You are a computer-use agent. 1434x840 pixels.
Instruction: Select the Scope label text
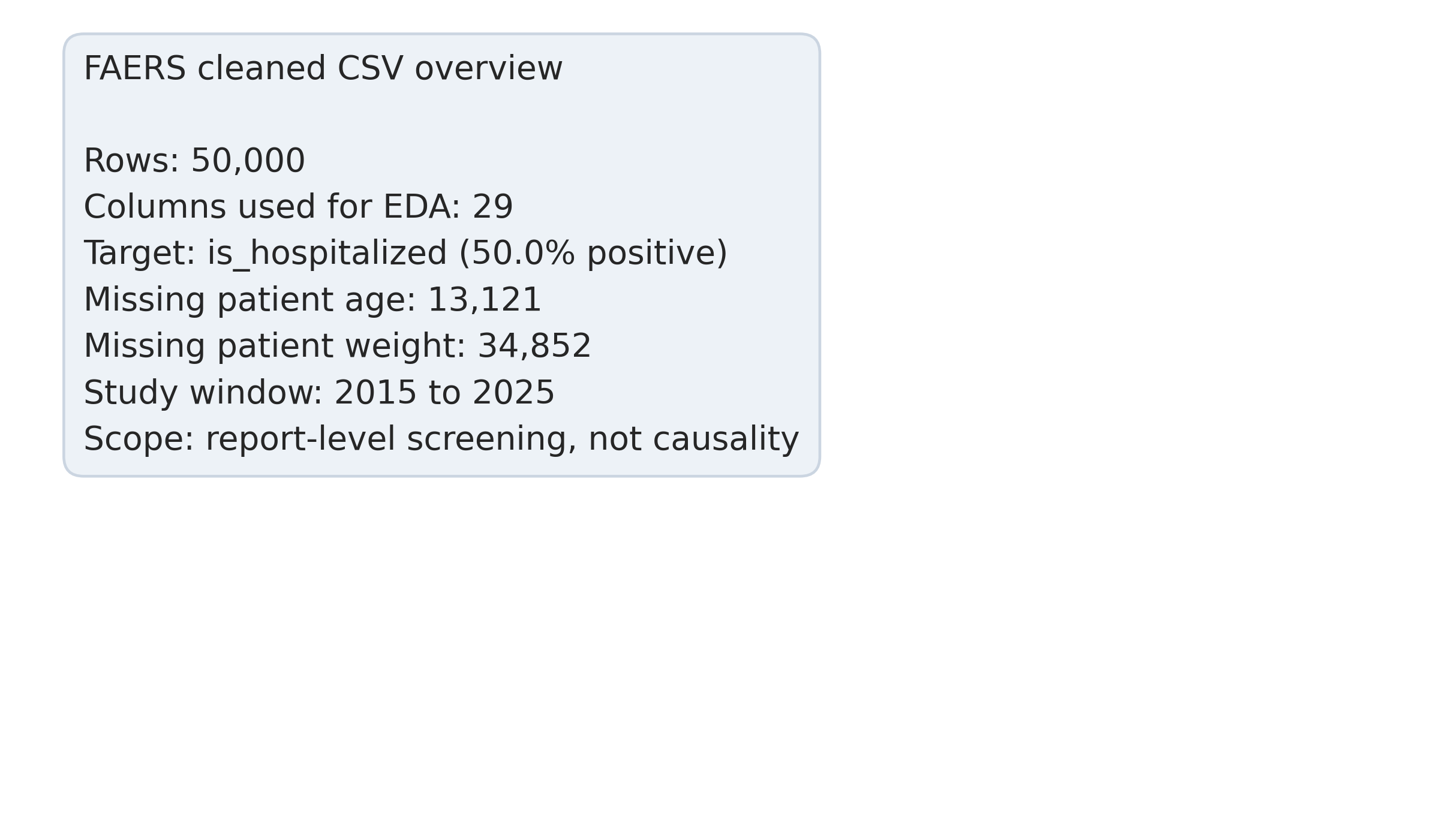pyautogui.click(x=139, y=439)
